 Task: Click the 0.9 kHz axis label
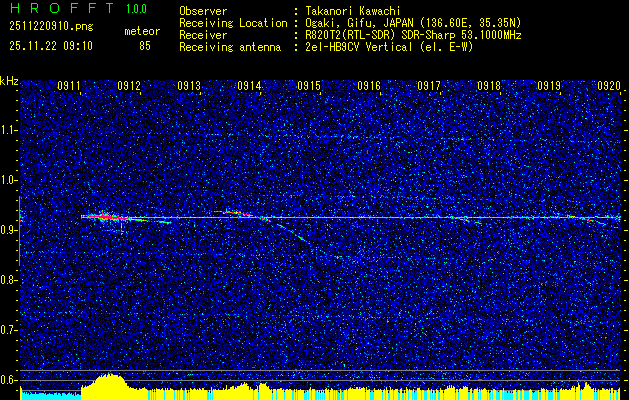[8, 230]
